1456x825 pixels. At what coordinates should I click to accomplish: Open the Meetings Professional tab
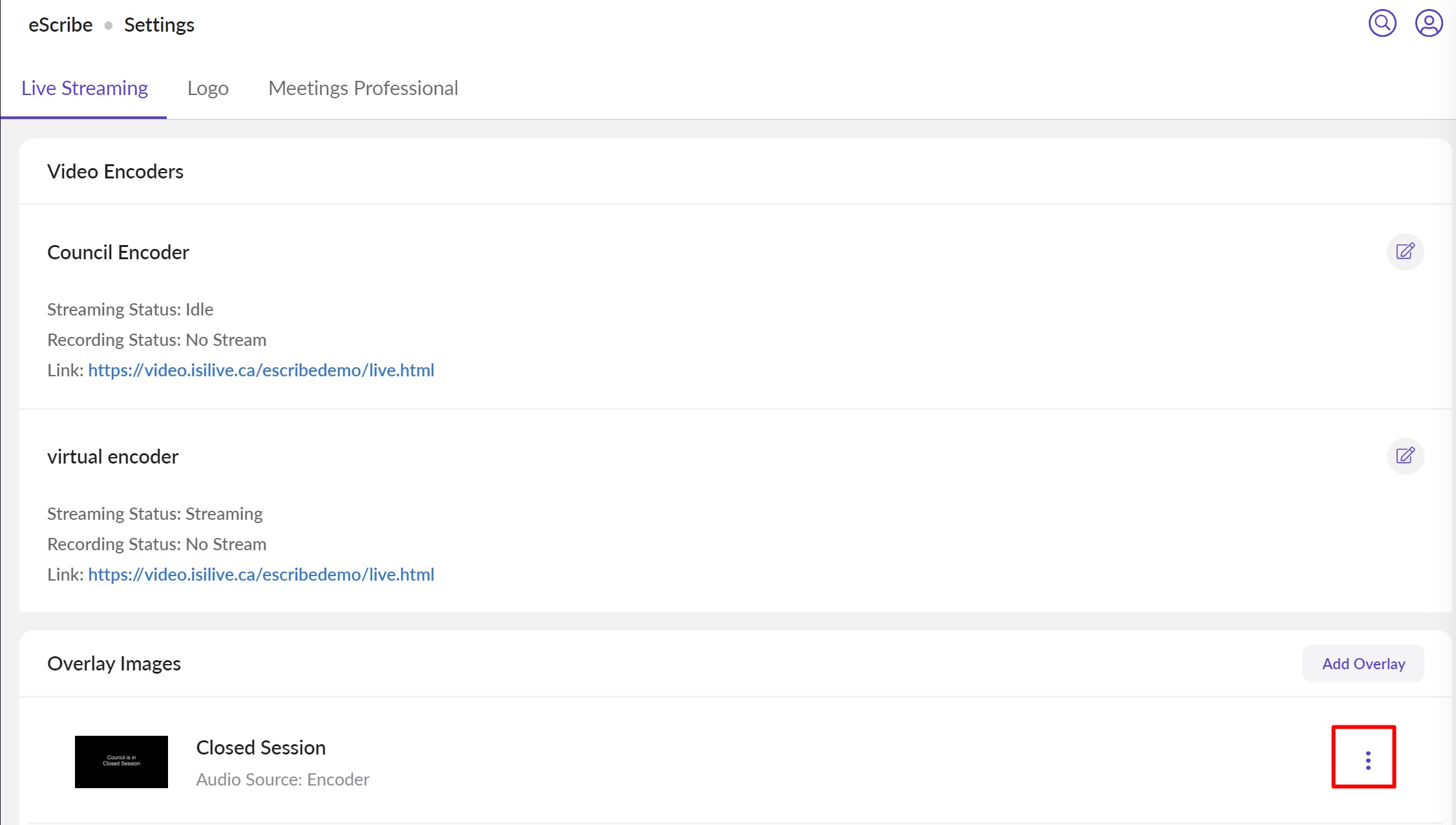(363, 88)
